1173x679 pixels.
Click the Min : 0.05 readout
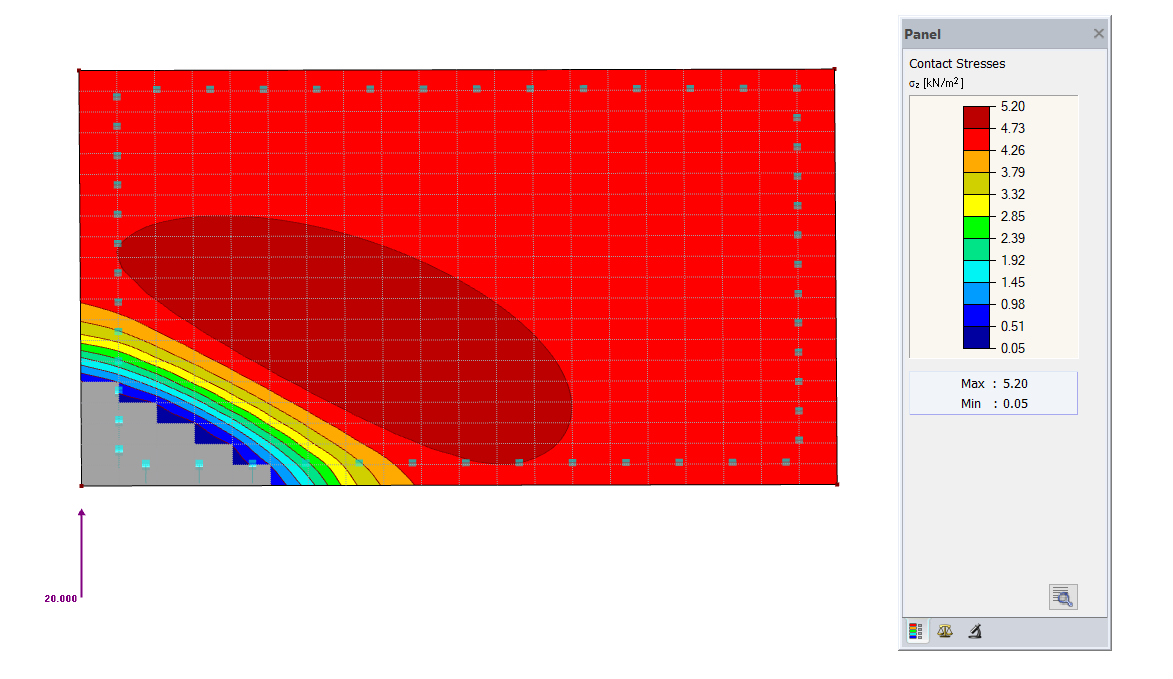994,404
